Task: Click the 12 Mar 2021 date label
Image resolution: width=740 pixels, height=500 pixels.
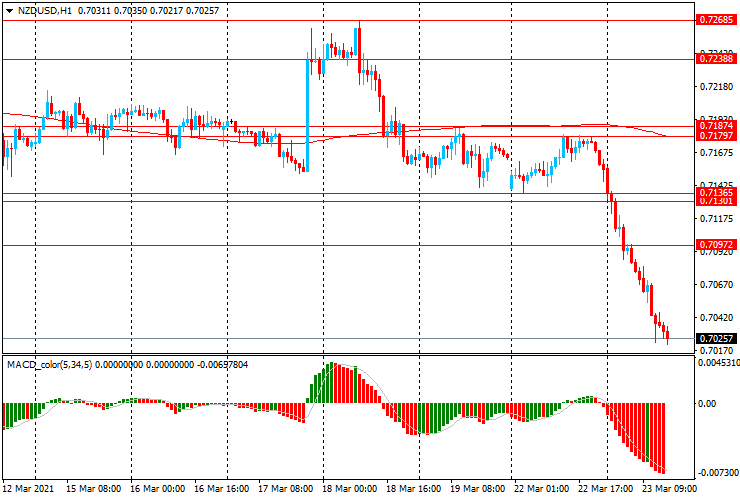Action: (28, 490)
